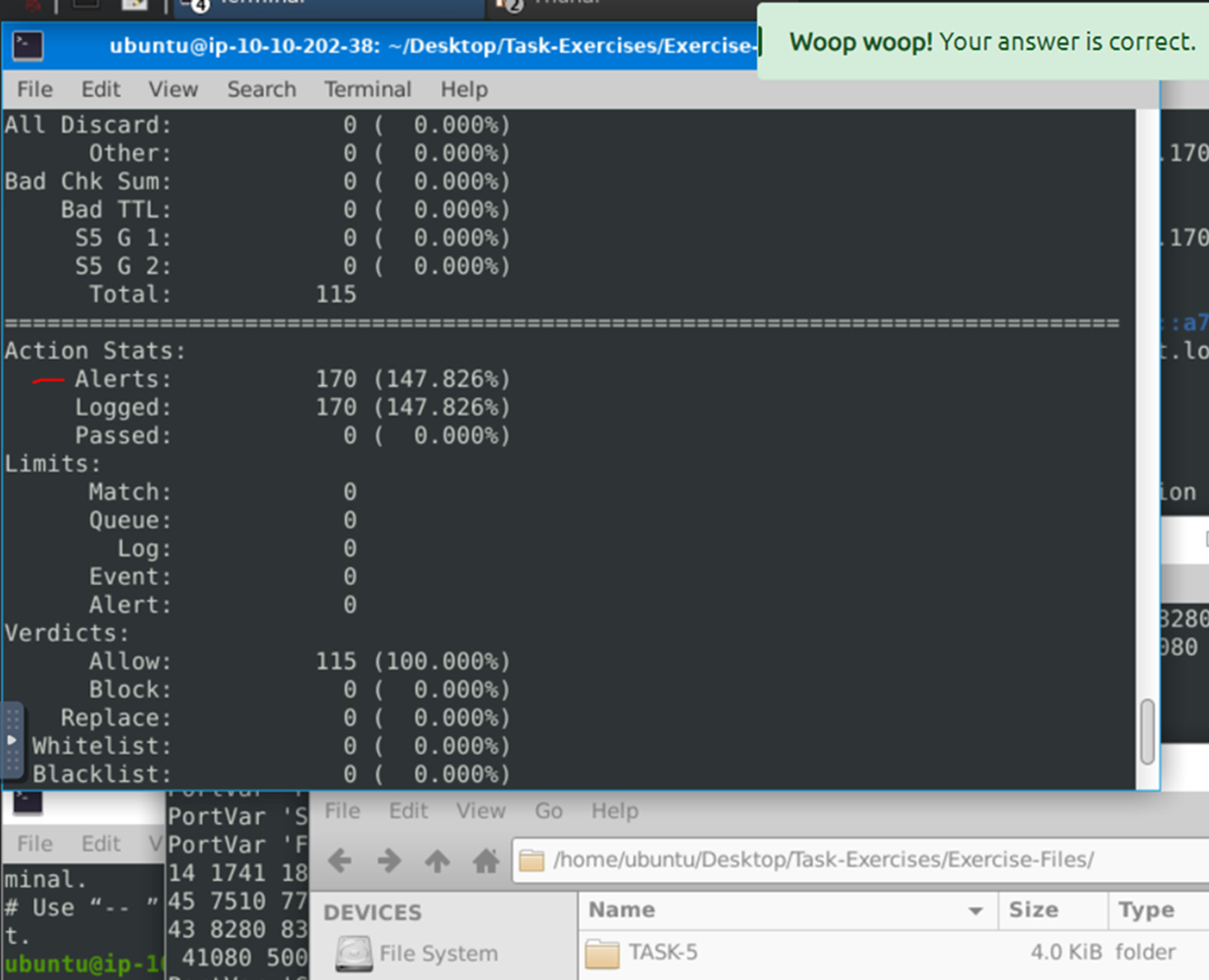Click the Home icon in the file manager
This screenshot has height=980, width=1209.
pyautogui.click(x=486, y=861)
